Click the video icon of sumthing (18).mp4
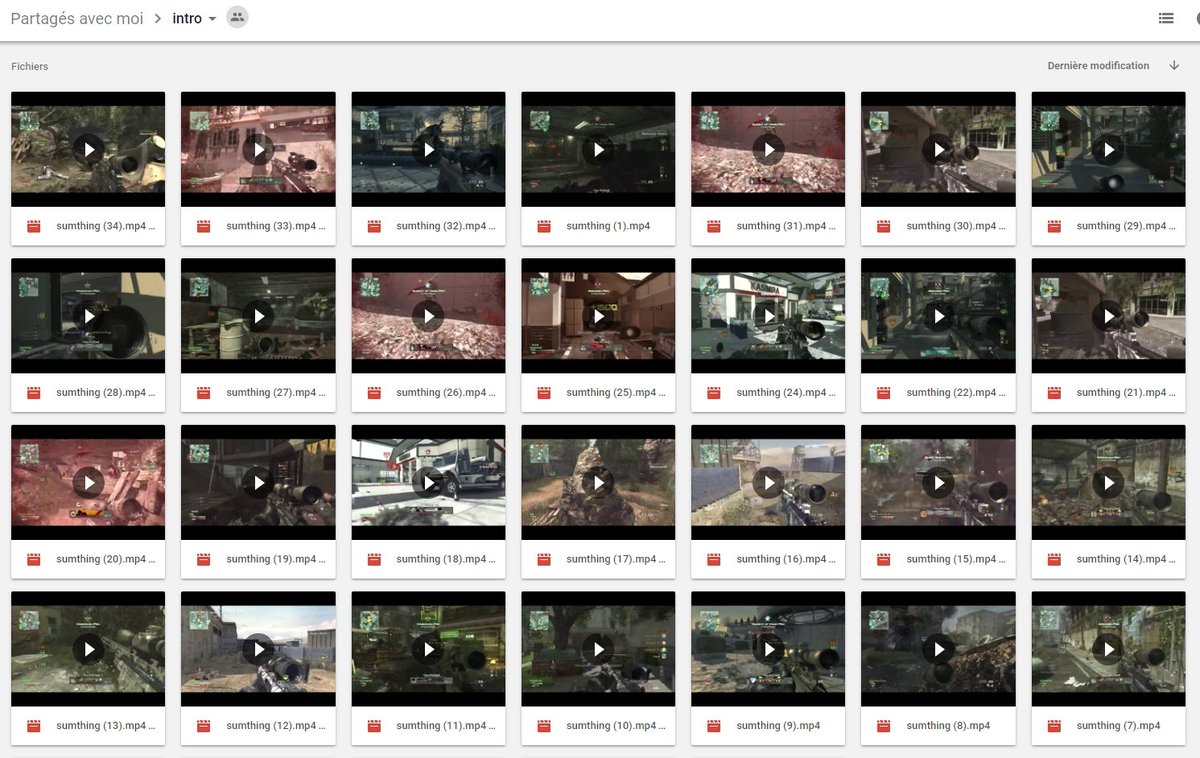 (x=374, y=560)
